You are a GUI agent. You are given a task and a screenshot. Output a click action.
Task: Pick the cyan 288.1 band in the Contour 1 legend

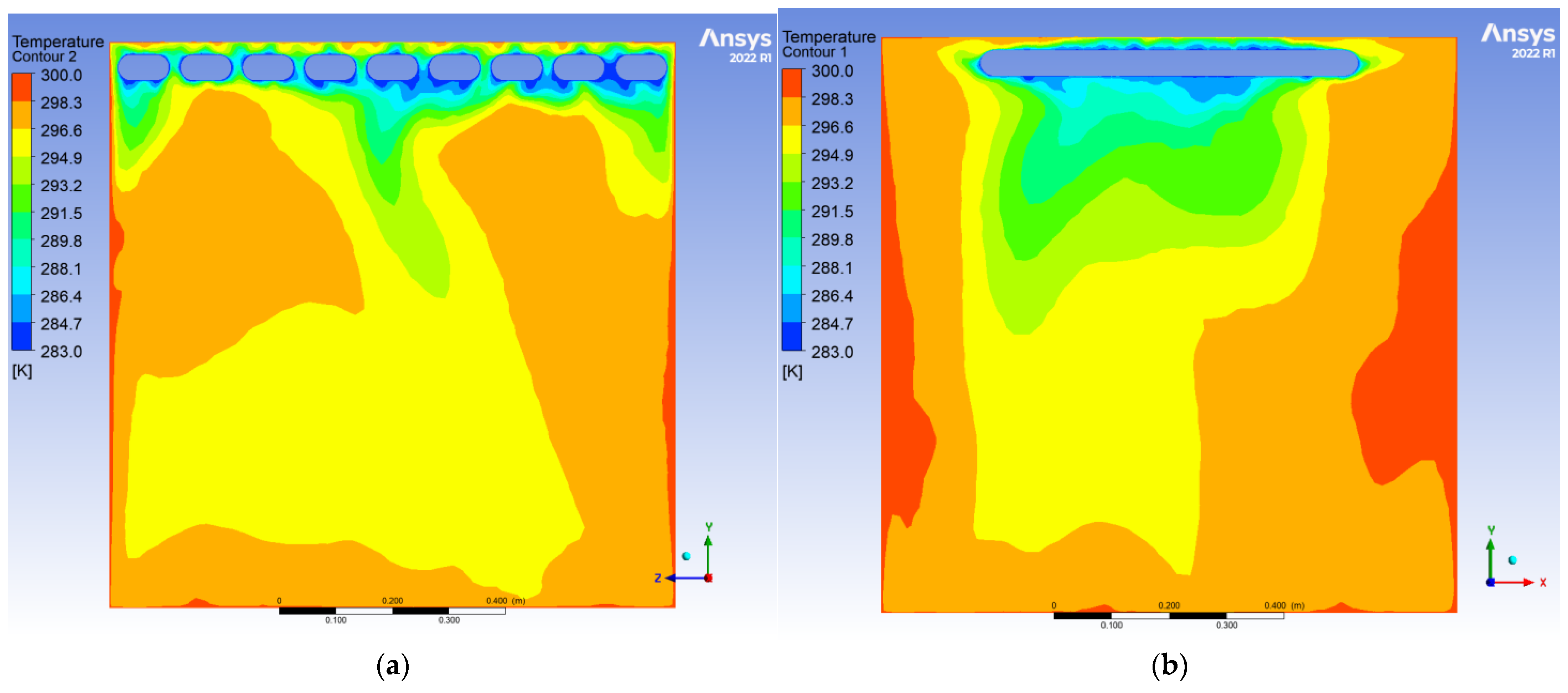[x=792, y=280]
